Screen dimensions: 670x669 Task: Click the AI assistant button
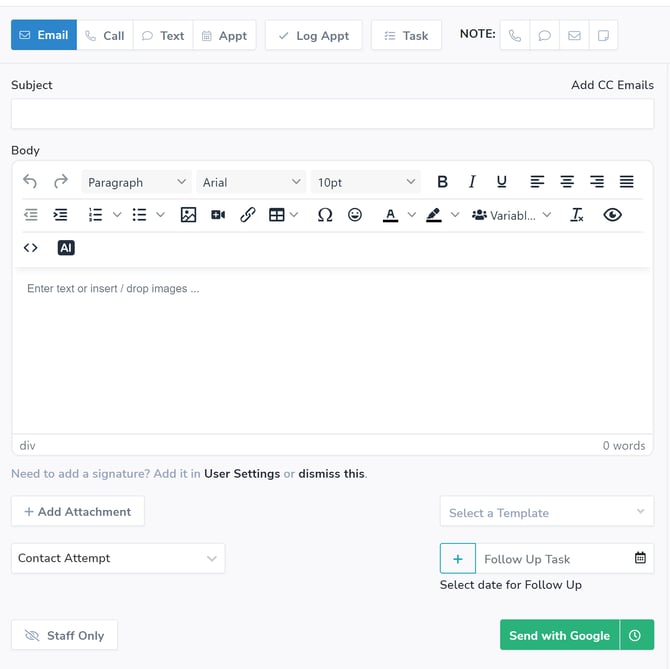(x=66, y=248)
